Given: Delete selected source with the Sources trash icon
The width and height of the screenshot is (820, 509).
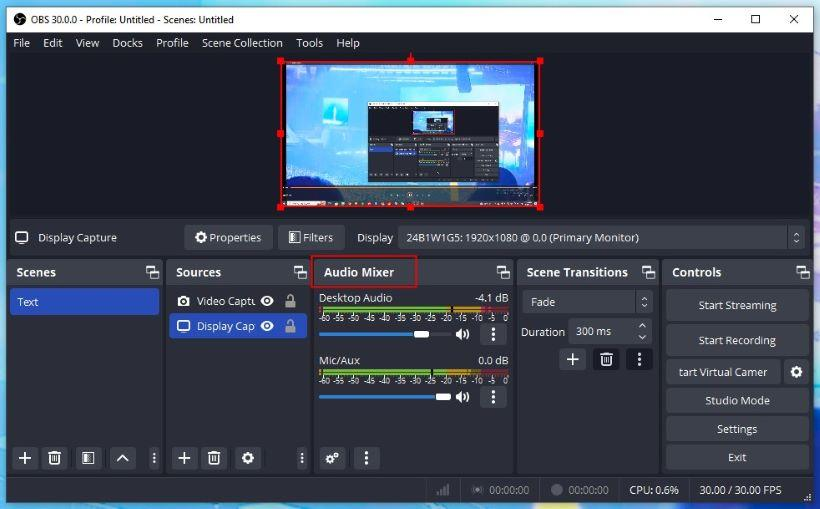Looking at the screenshot, I should [214, 458].
